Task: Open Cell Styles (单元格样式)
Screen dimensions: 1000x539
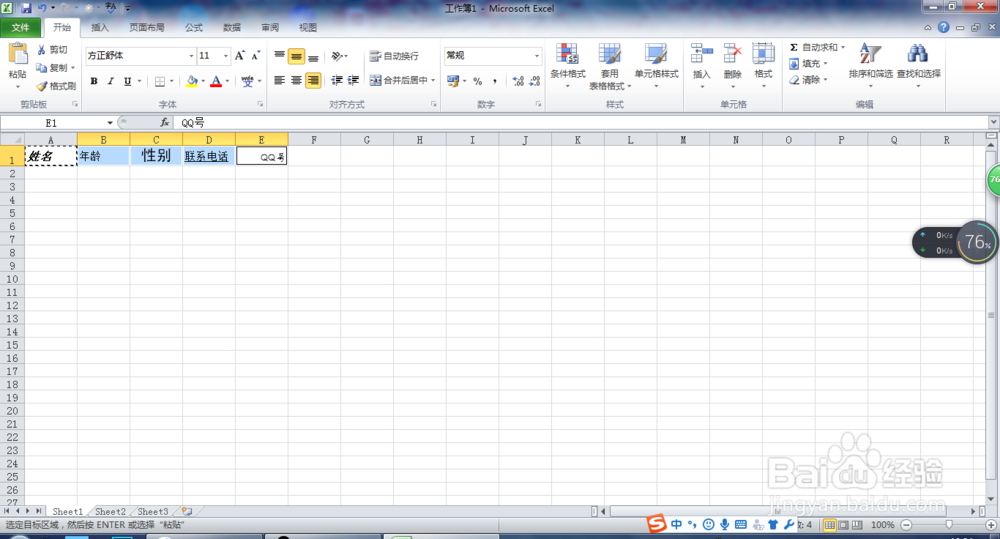Action: 656,64
